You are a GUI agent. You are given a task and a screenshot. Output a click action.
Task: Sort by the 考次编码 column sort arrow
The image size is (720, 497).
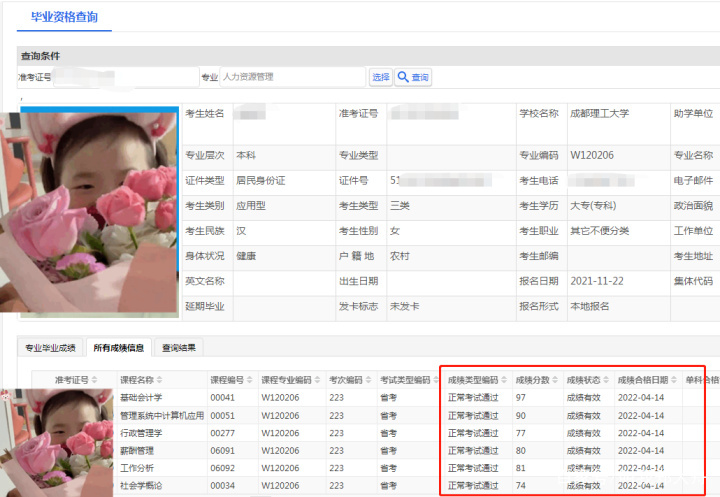pyautogui.click(x=366, y=381)
